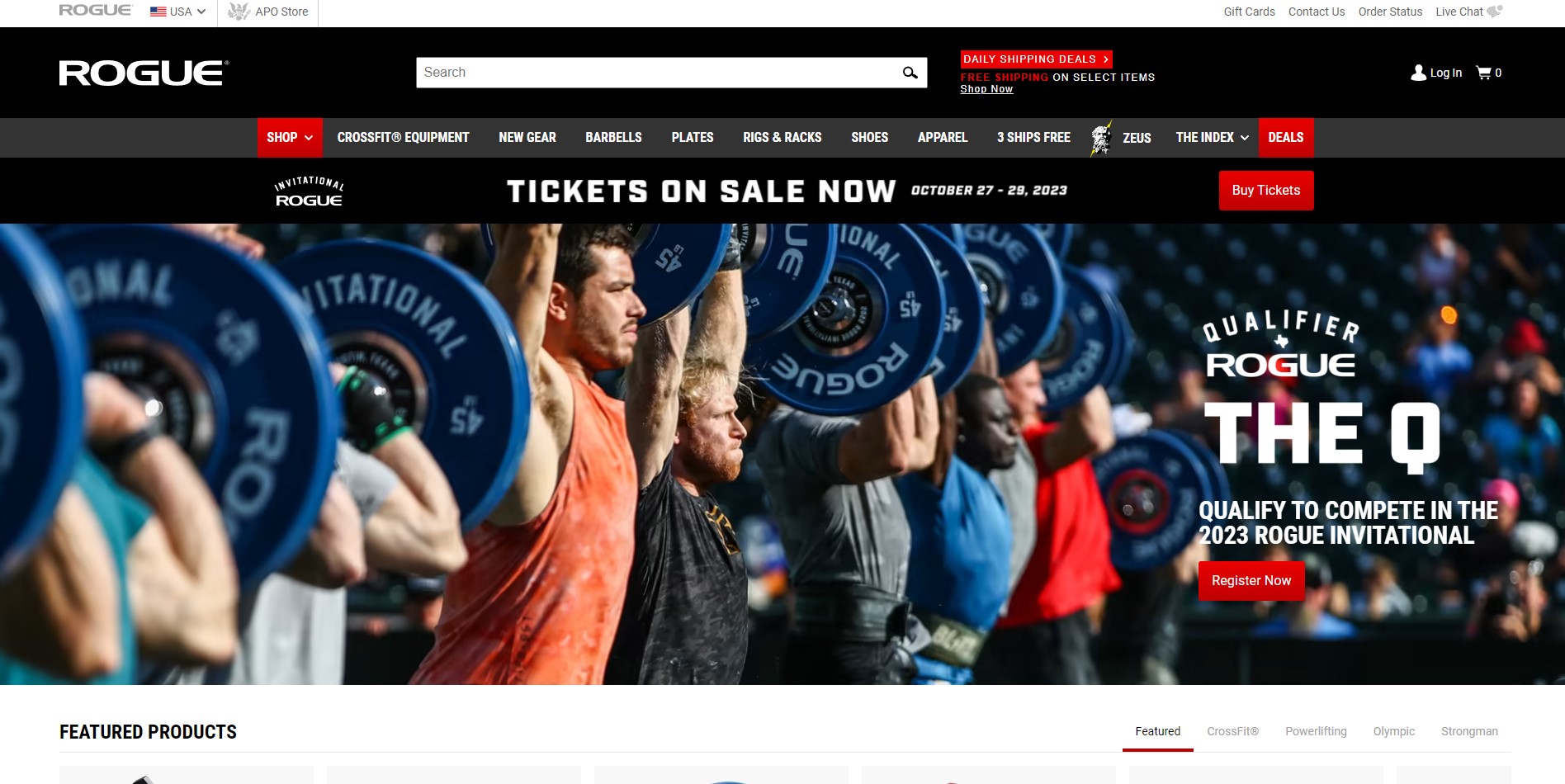Open the USA country selector dropdown
Screen dimensions: 1565x784
[177, 12]
